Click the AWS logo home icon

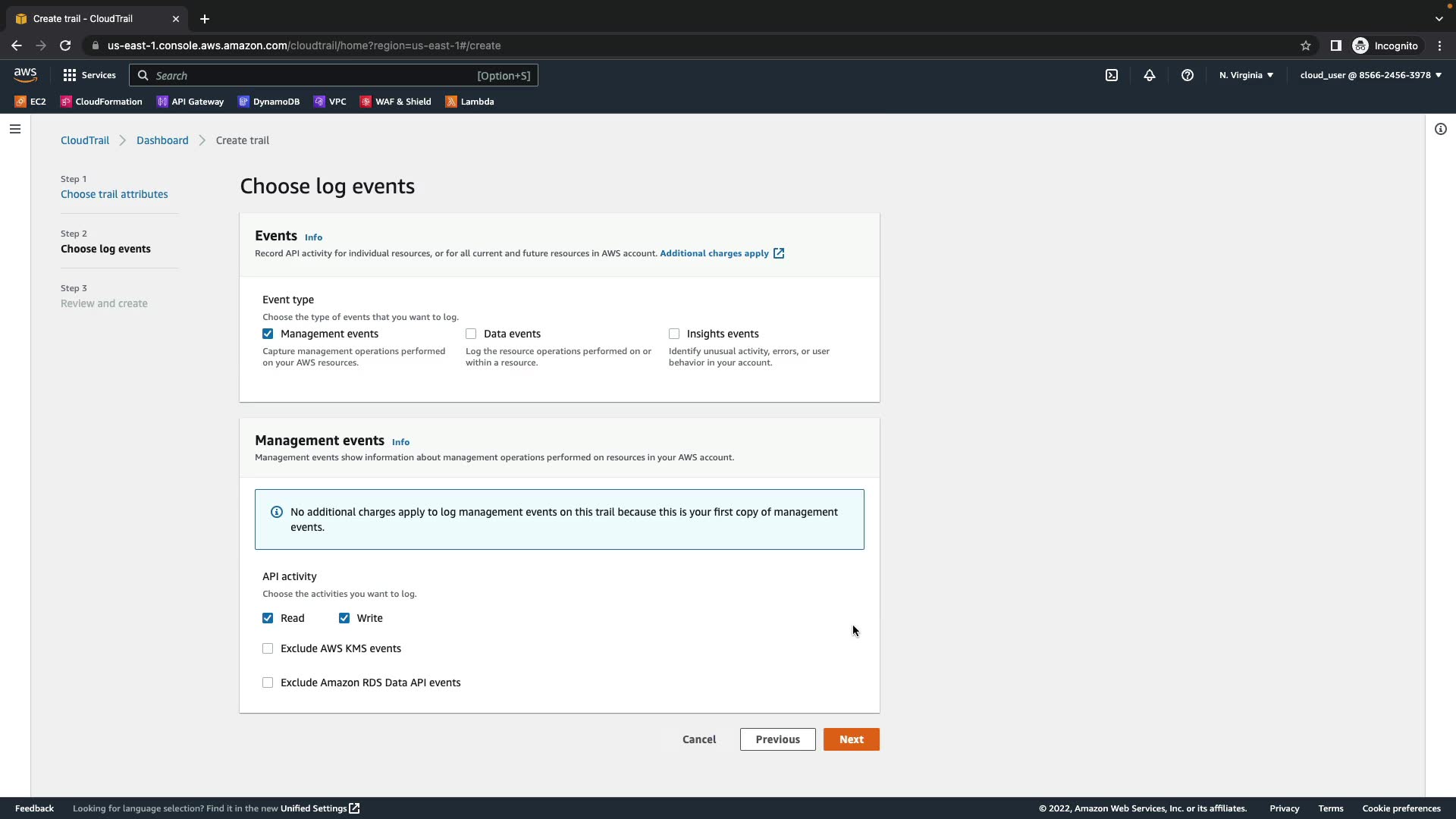pos(25,74)
